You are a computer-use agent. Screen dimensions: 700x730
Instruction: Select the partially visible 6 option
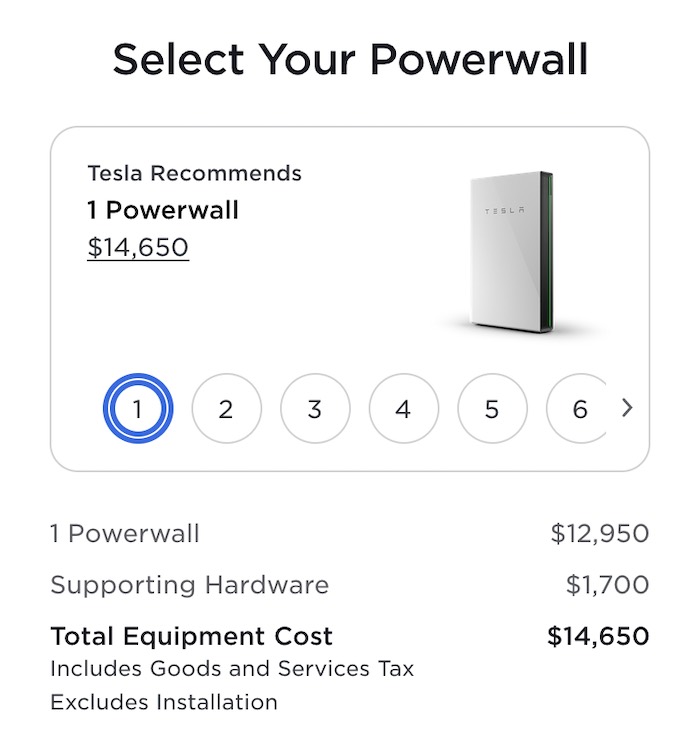pos(577,408)
